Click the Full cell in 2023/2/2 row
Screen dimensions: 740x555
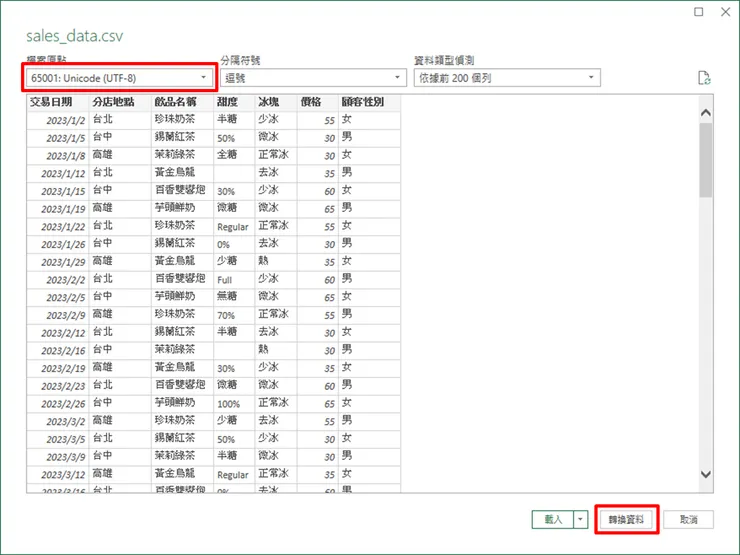pyautogui.click(x=234, y=280)
